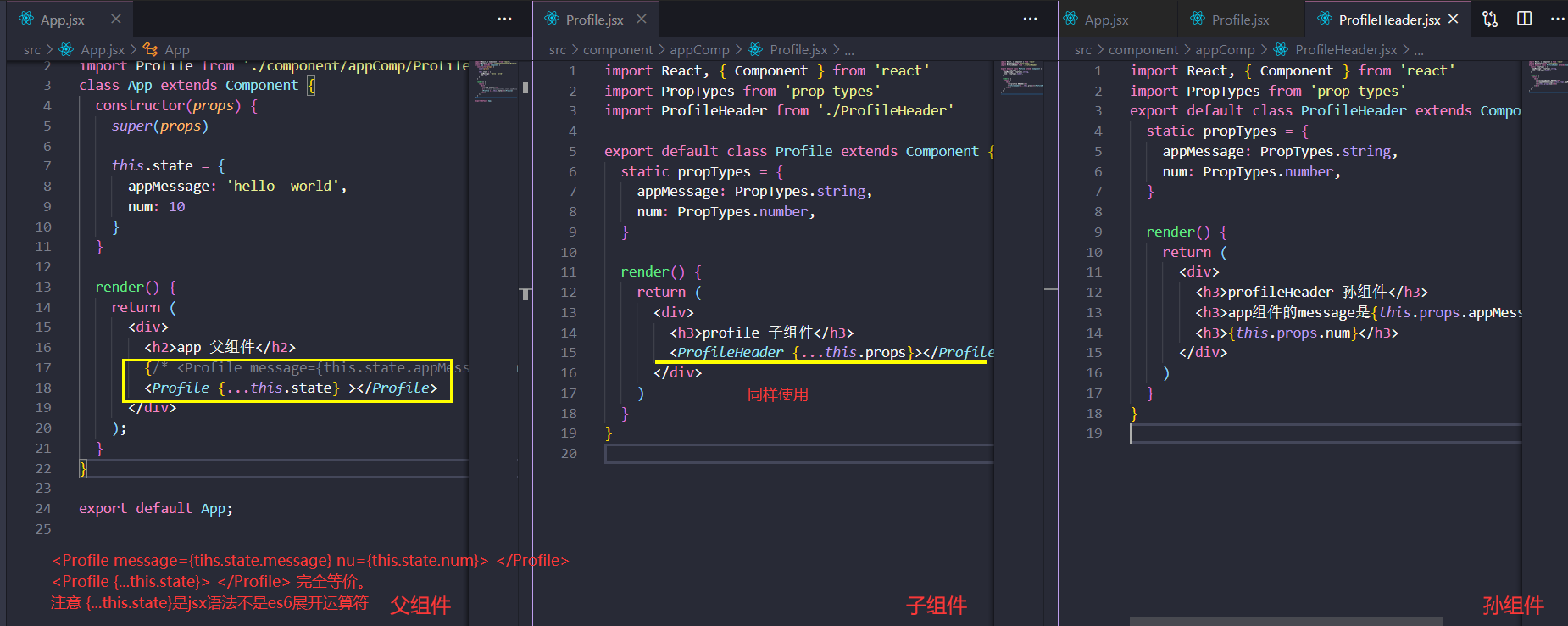
Task: Close the Profile.jsx tab in middle group
Action: 642,19
